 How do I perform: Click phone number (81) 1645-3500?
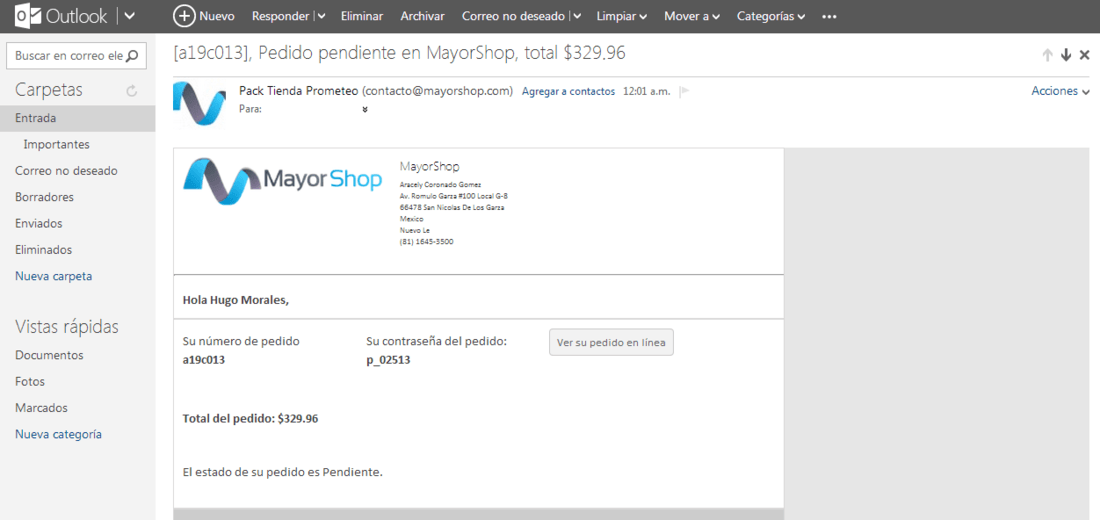pos(427,241)
